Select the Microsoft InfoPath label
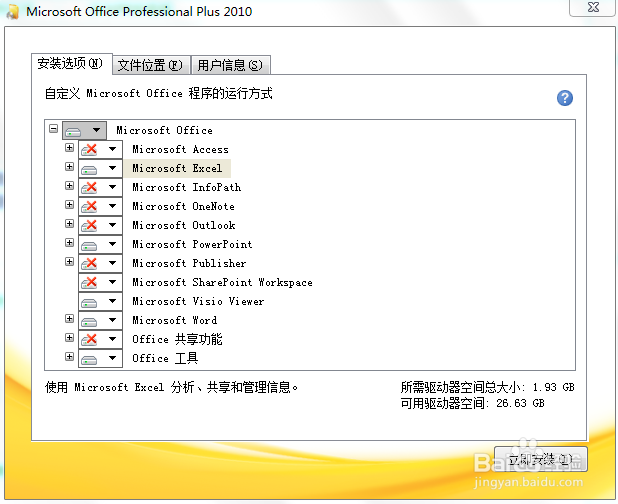 [186, 187]
